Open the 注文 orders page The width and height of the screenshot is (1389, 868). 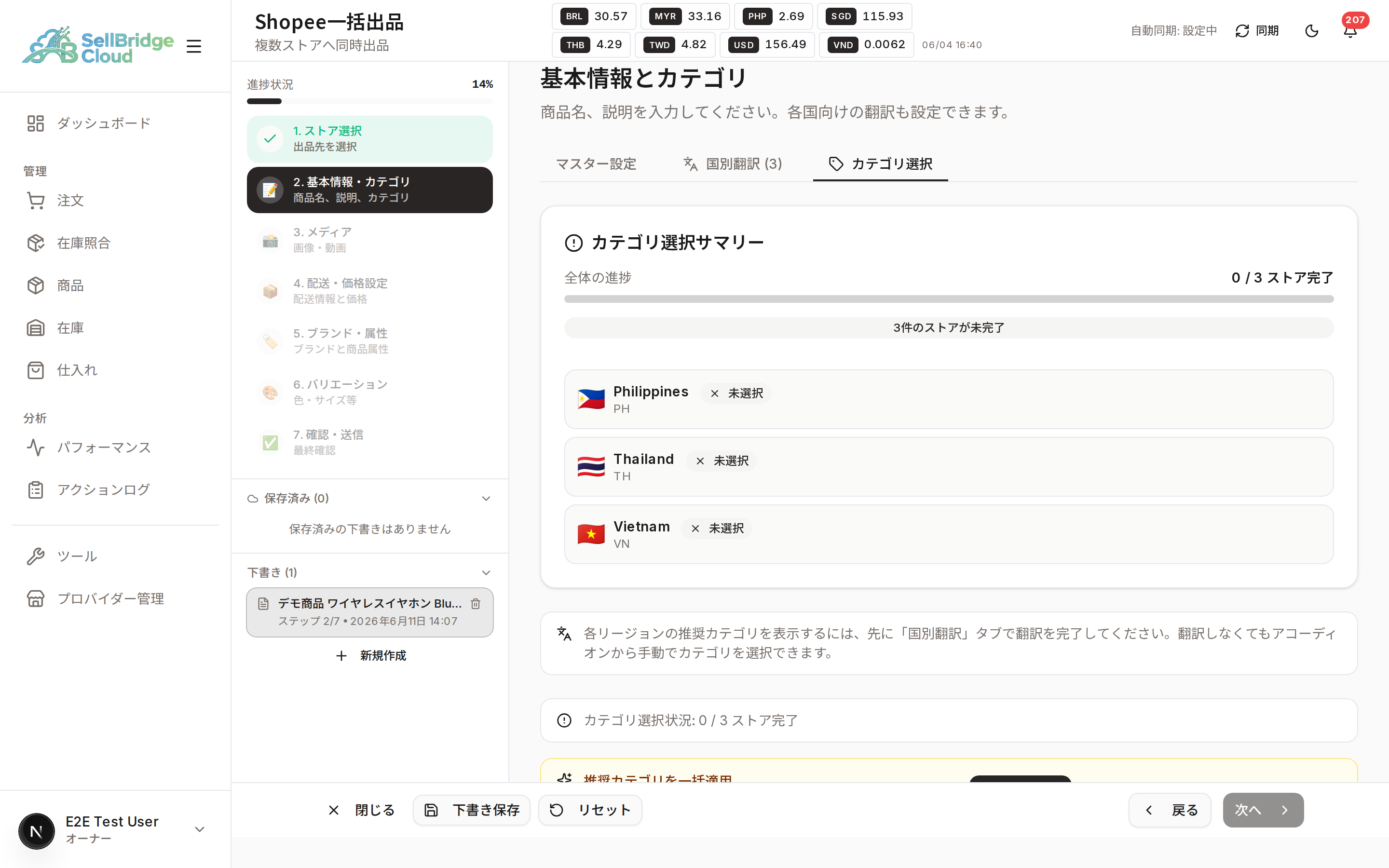115,200
